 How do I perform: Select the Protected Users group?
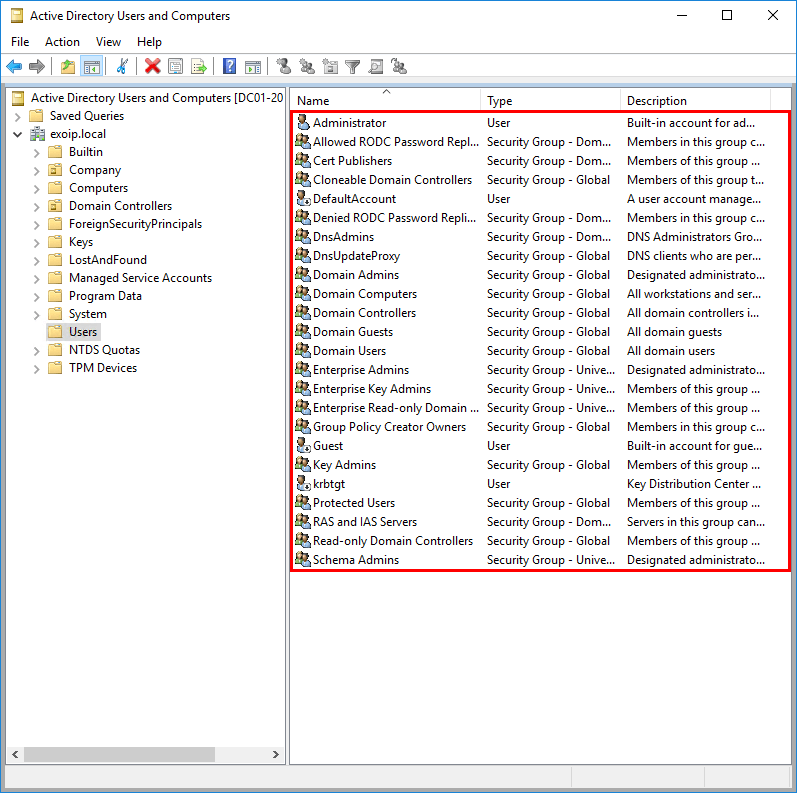coord(354,503)
